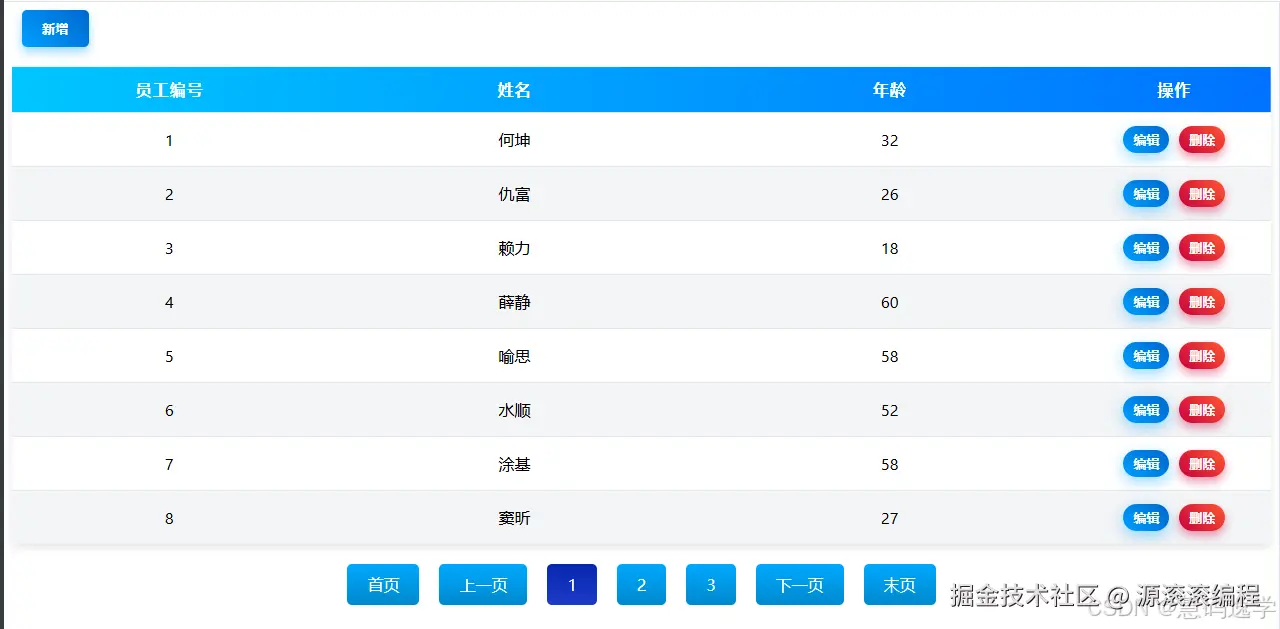Click 编辑 for employee 仇富
This screenshot has height=629, width=1280.
tap(1146, 194)
